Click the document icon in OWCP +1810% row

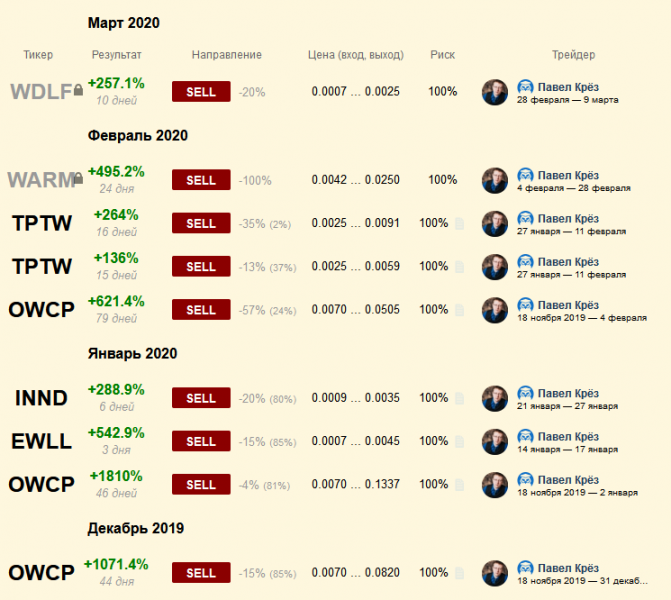pos(460,485)
